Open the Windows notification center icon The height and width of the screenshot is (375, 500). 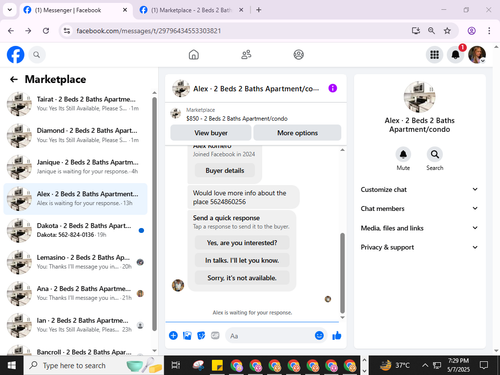(x=484, y=365)
